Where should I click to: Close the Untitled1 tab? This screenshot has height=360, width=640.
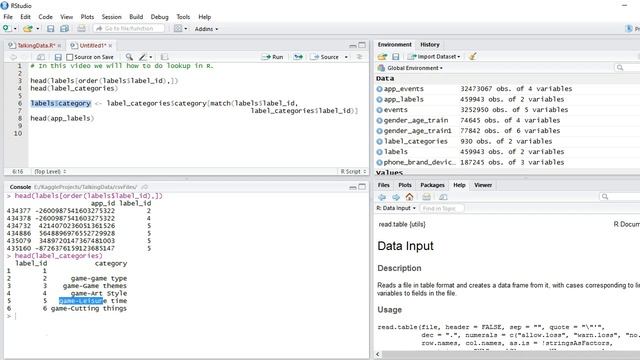click(110, 45)
